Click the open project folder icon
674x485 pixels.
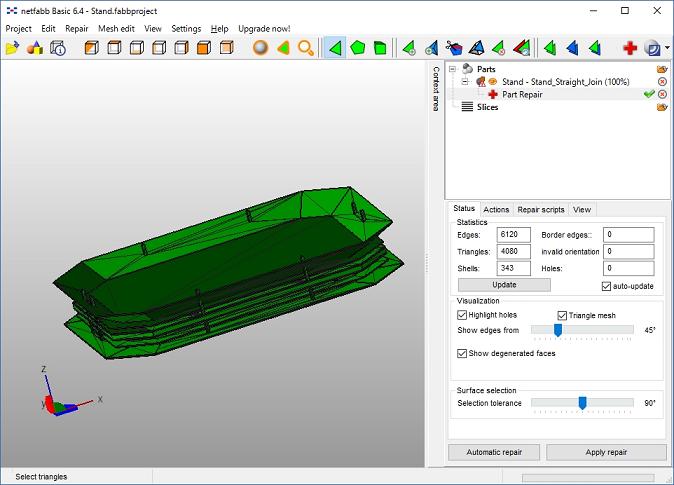click(x=12, y=48)
